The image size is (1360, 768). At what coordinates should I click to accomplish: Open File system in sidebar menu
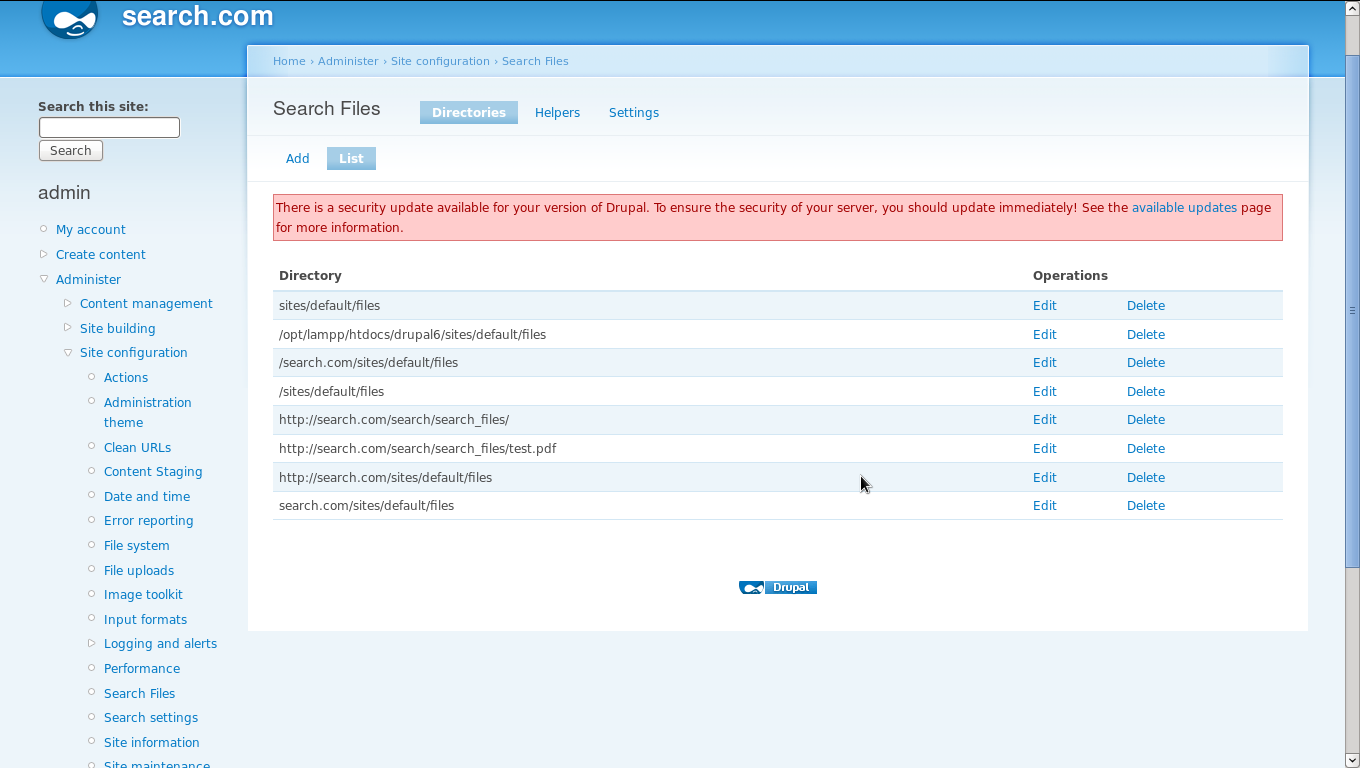tap(136, 546)
